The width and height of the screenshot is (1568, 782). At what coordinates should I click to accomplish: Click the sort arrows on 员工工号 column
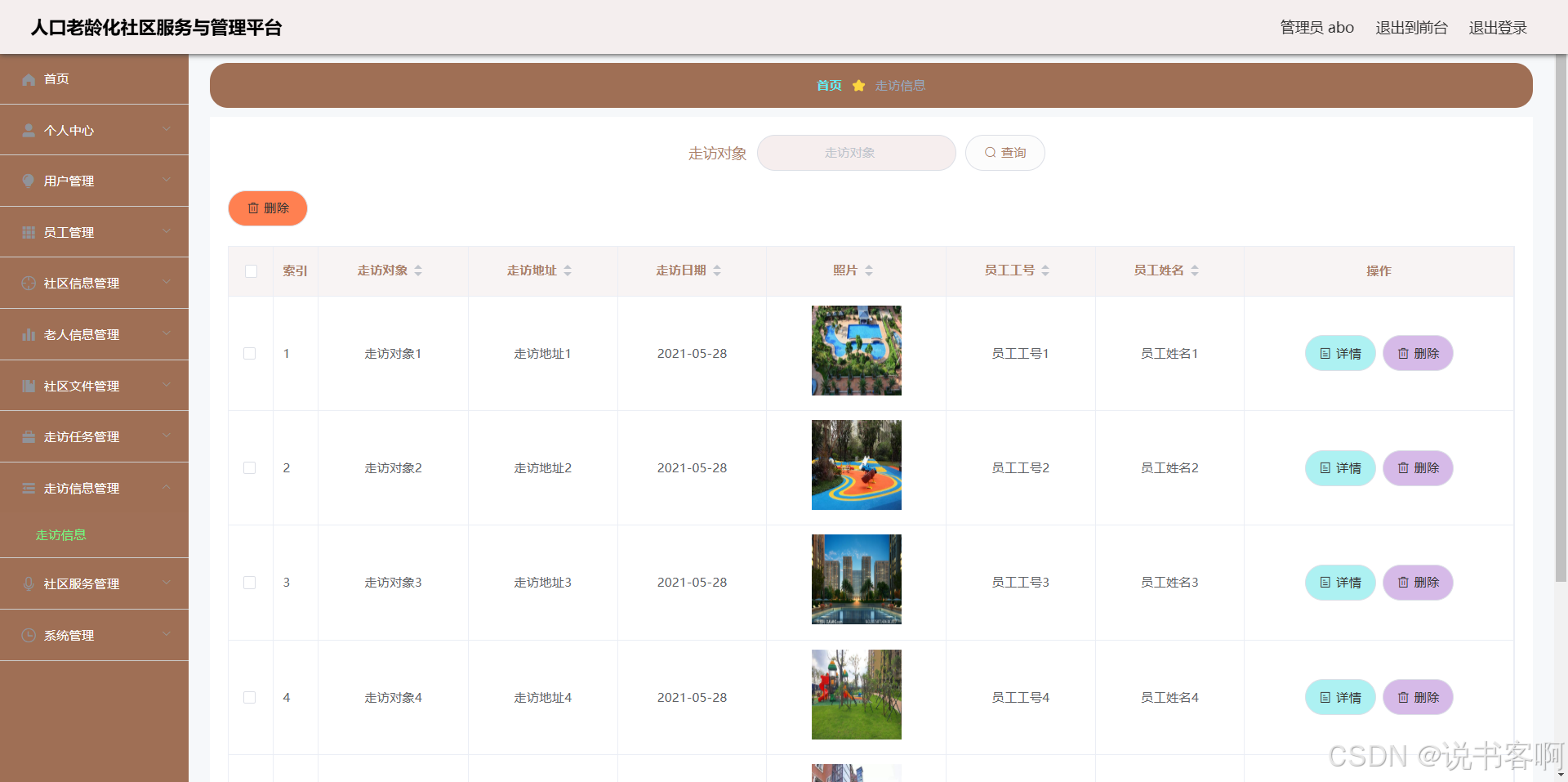1045,270
